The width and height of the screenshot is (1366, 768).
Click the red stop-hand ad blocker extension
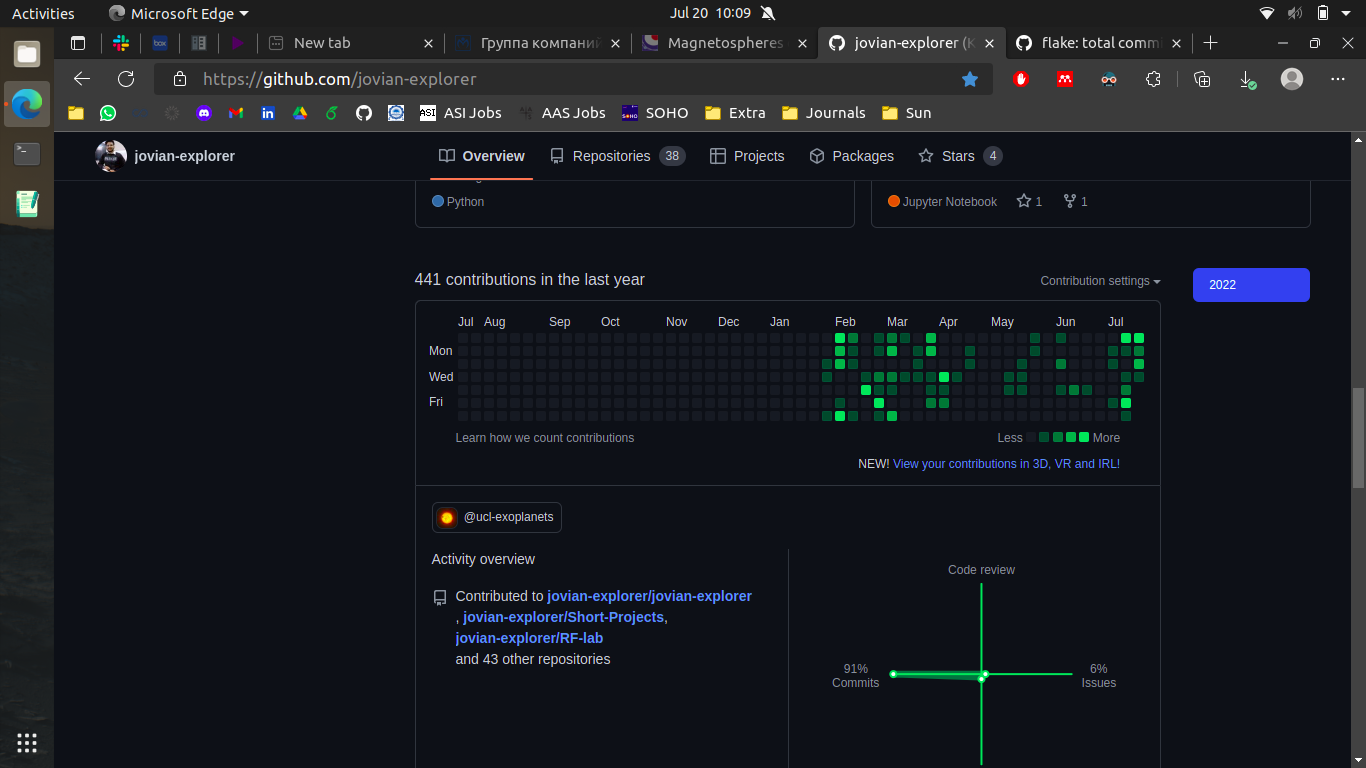1021,79
